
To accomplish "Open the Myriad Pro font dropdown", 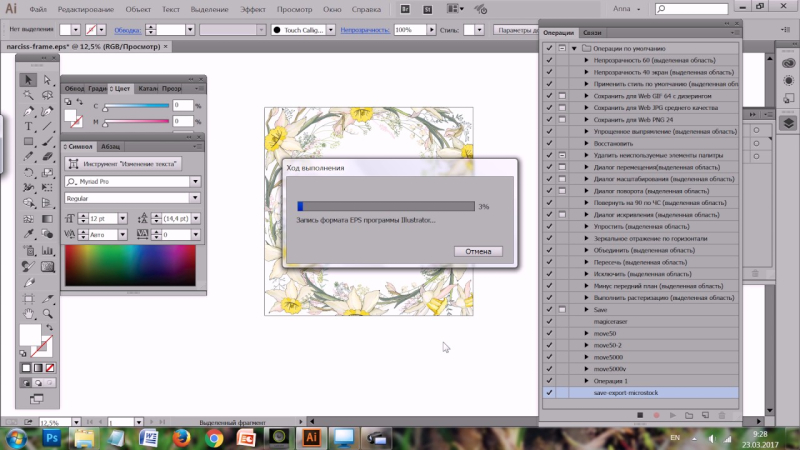I will (x=195, y=182).
